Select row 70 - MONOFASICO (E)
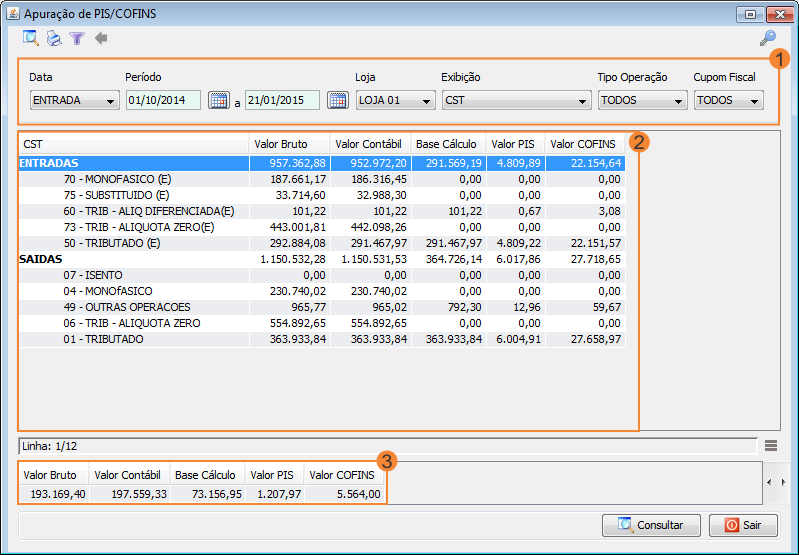The image size is (799, 555). (x=322, y=179)
